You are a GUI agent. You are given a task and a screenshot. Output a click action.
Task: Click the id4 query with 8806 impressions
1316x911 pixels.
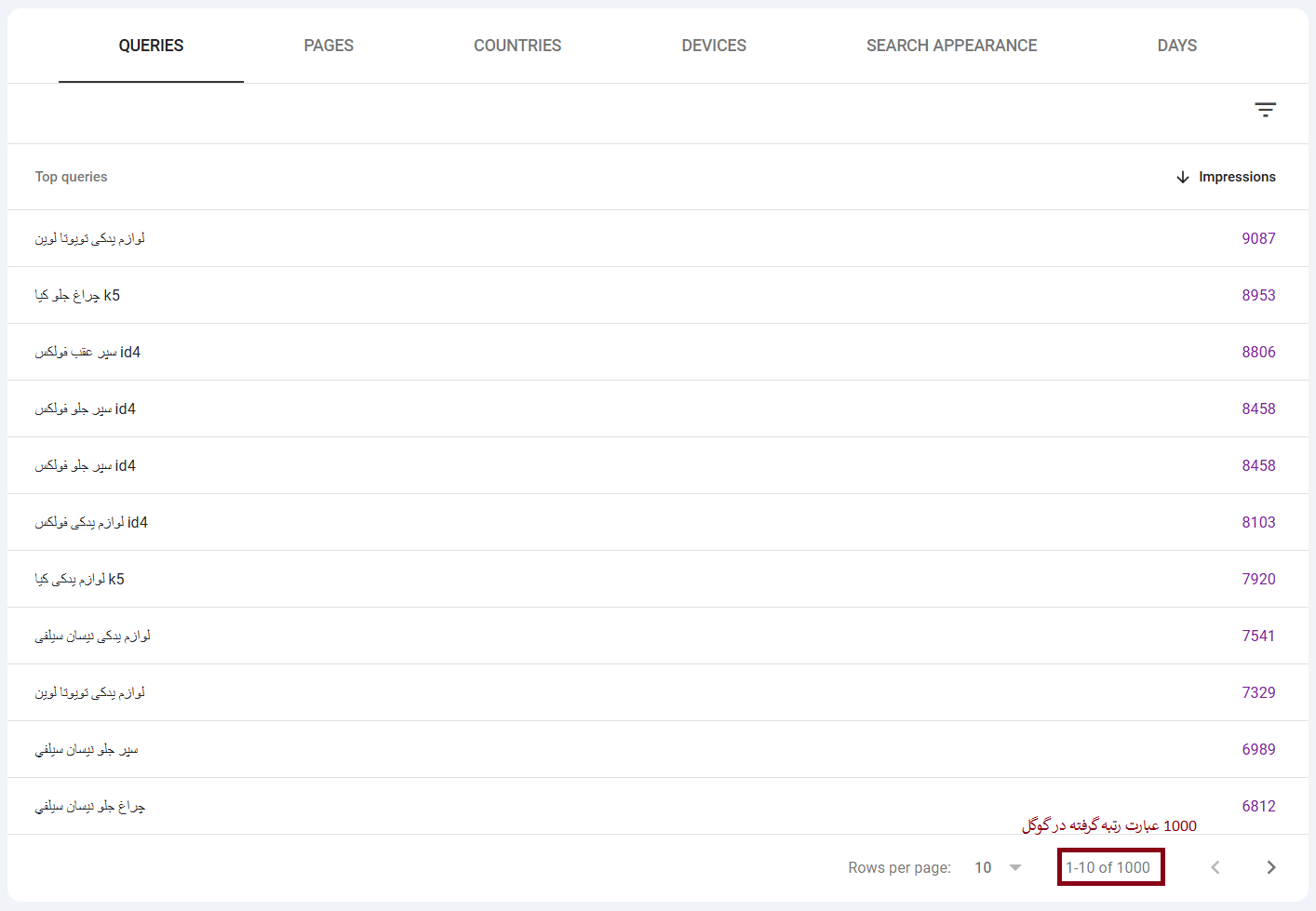click(x=87, y=352)
